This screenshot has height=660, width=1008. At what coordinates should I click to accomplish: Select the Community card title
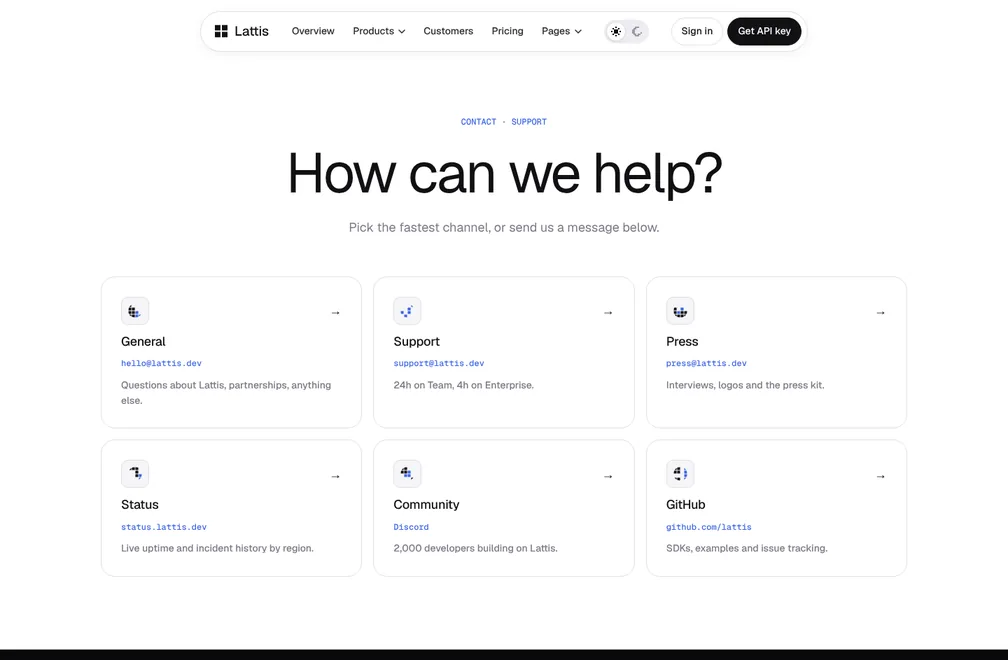pos(426,504)
